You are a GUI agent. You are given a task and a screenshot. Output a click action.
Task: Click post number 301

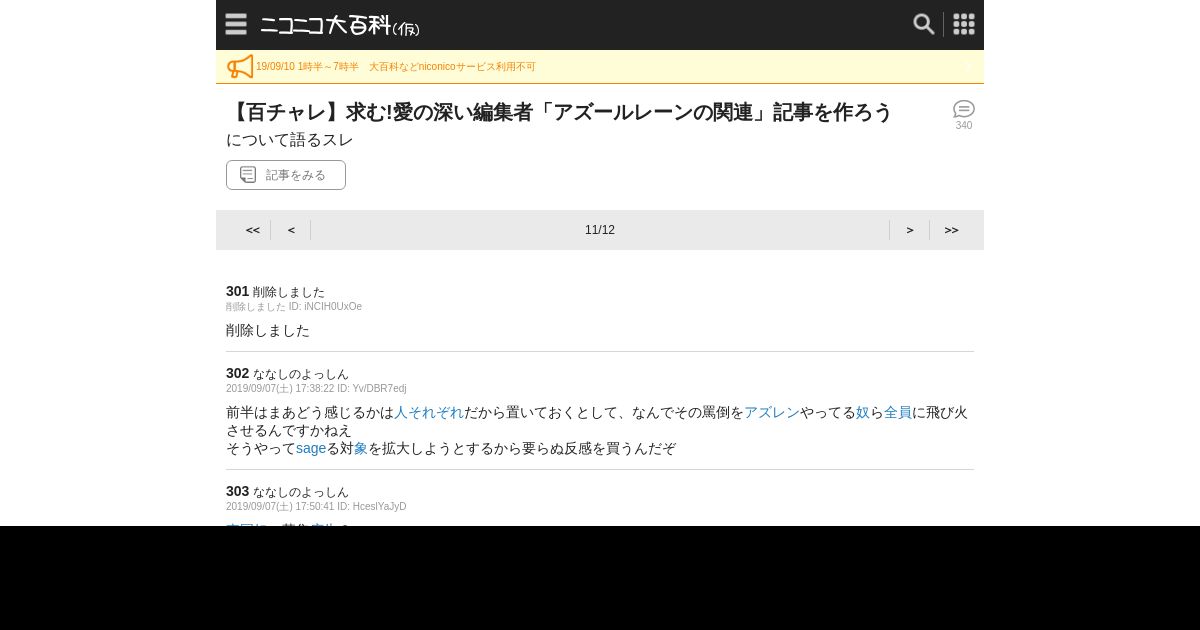click(237, 291)
